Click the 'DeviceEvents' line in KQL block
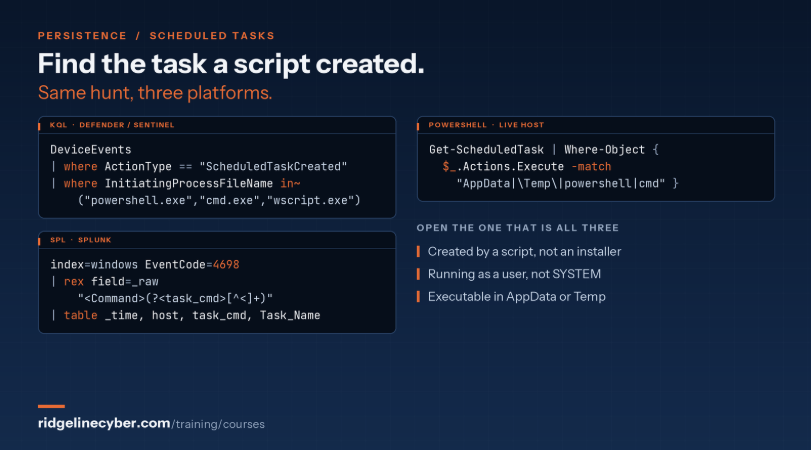This screenshot has width=811, height=450. pos(91,149)
